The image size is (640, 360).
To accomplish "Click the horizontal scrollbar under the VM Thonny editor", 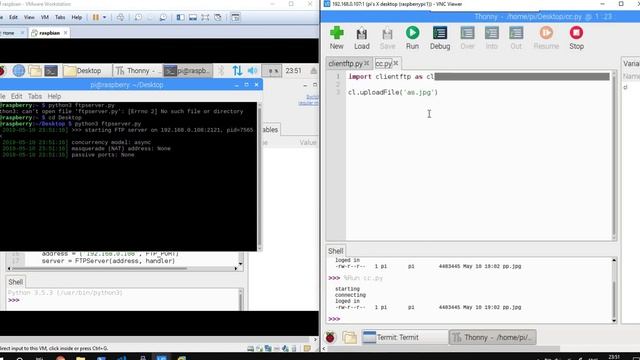I will click(122, 269).
